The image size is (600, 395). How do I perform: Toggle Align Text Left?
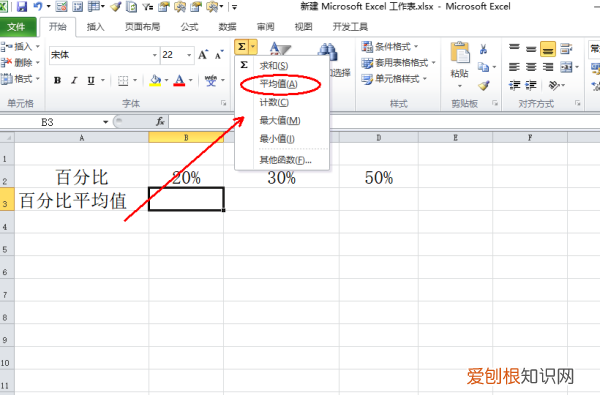point(514,67)
